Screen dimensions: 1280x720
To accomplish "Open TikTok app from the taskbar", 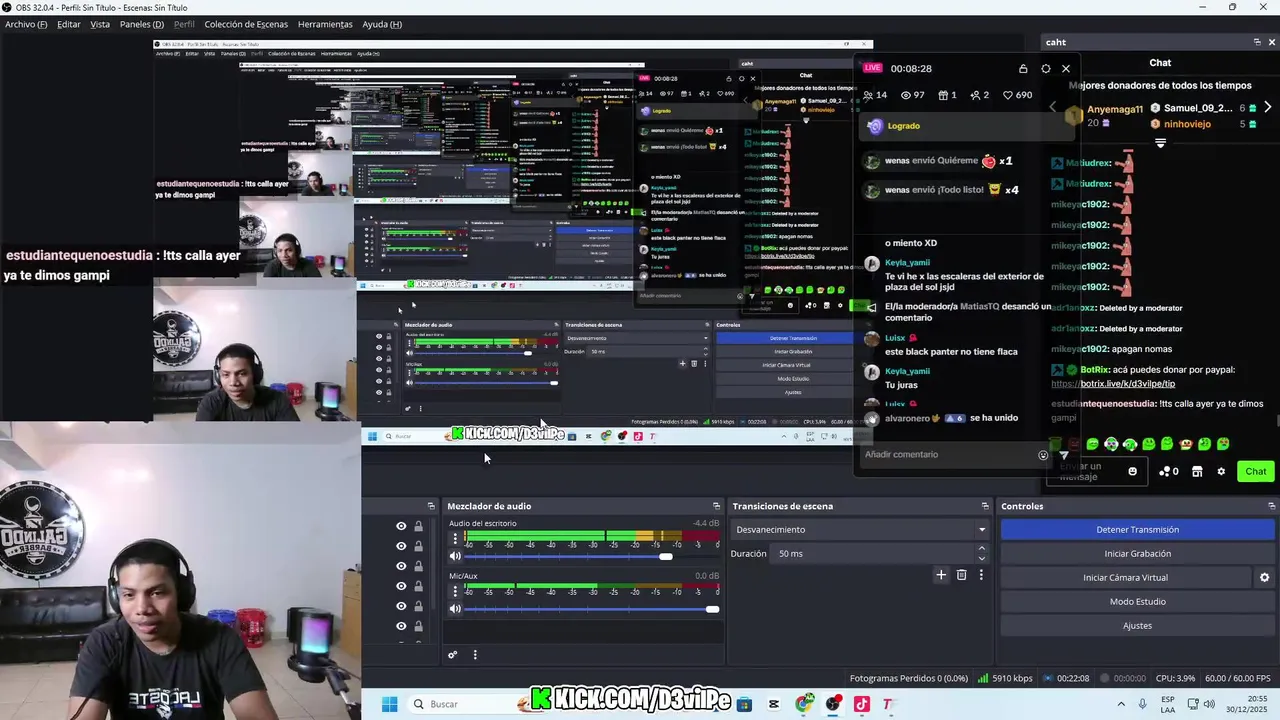I will pos(861,704).
